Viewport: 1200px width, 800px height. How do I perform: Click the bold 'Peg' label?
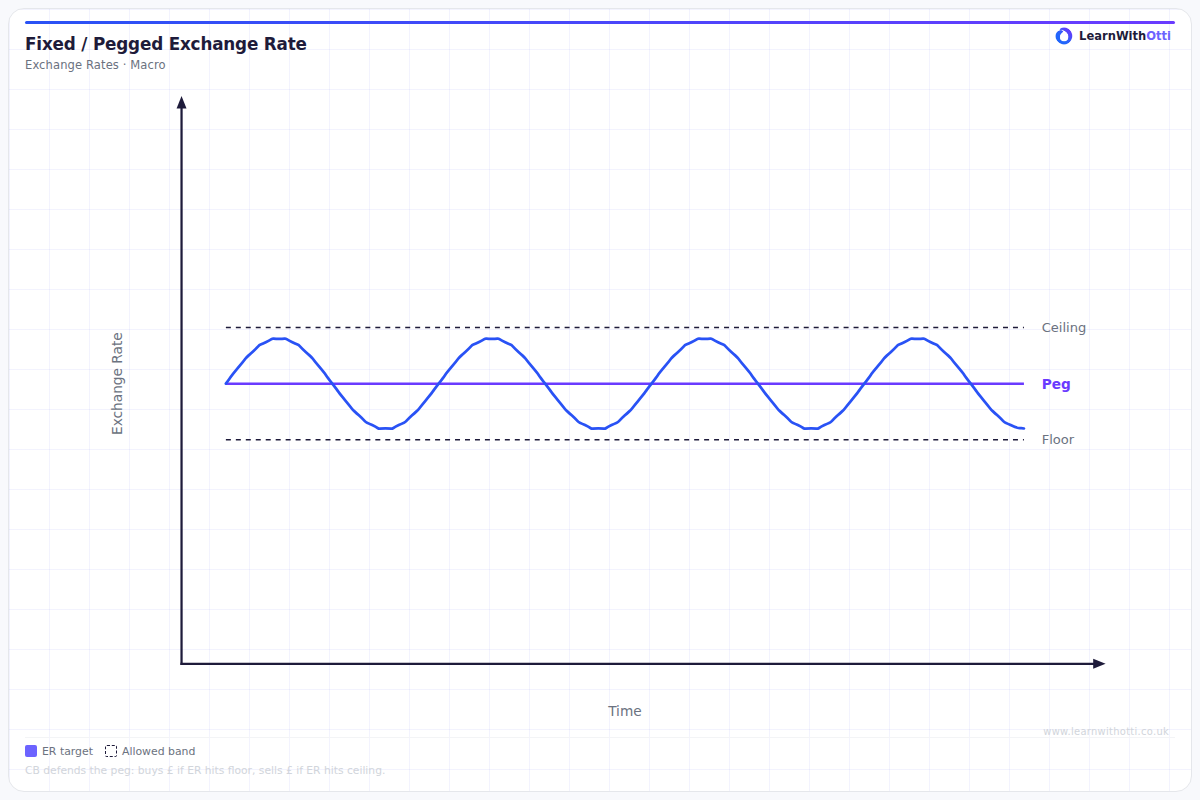[x=1056, y=384]
